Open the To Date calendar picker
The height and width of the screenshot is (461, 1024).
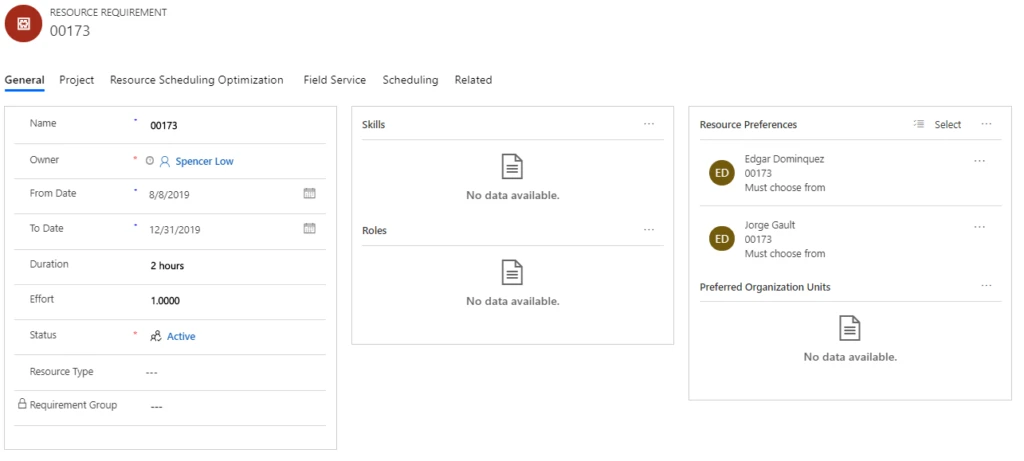309,229
